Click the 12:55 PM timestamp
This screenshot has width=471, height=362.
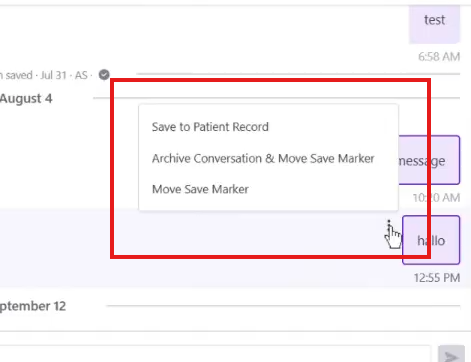click(437, 278)
